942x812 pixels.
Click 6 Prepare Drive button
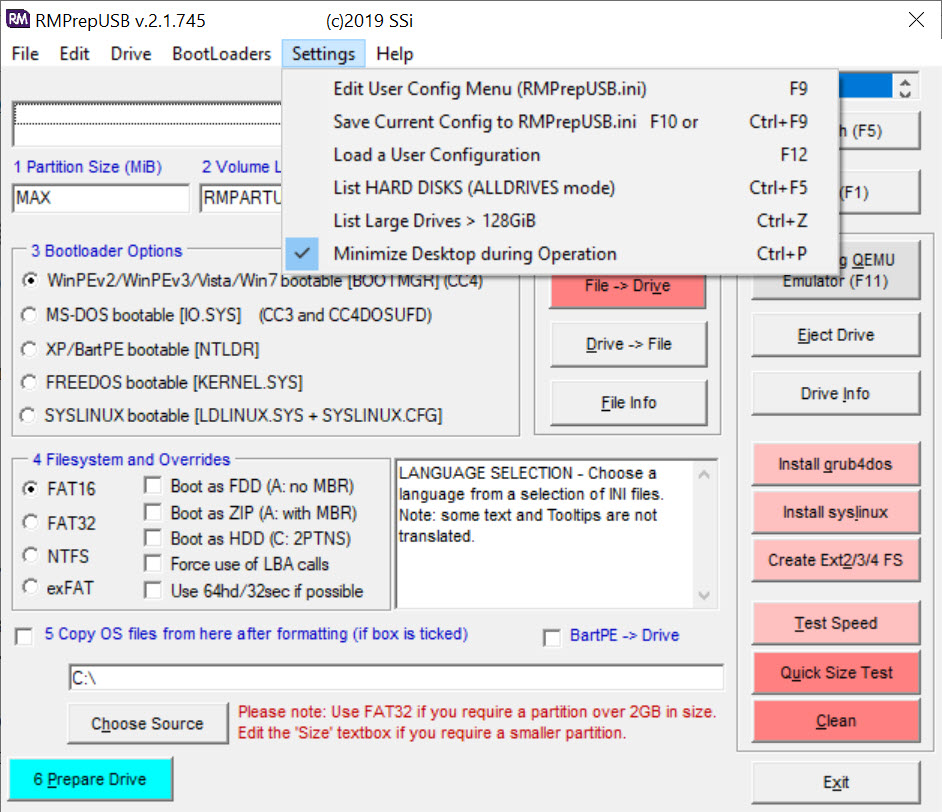(x=90, y=779)
